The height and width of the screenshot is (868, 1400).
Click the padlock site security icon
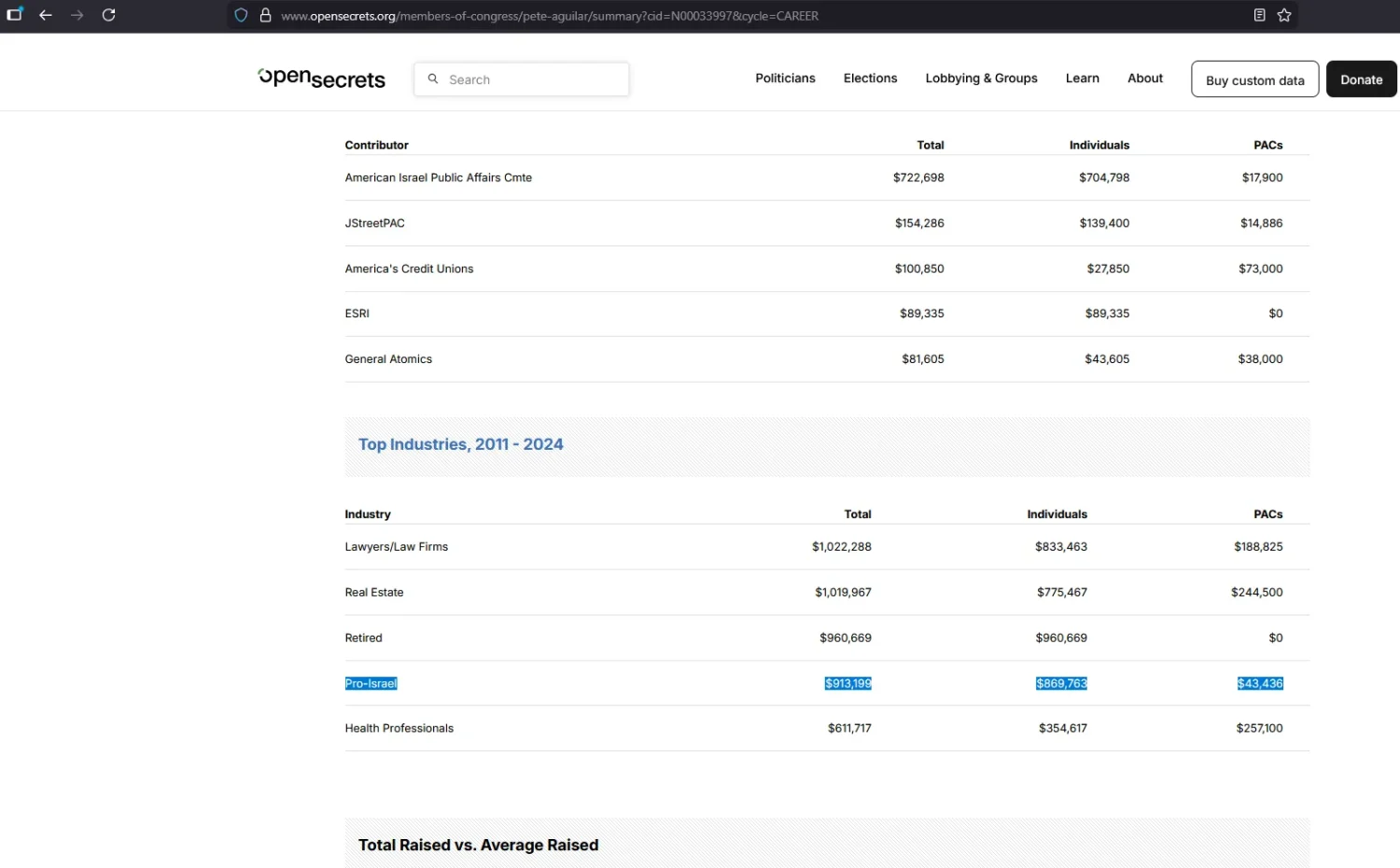point(265,15)
